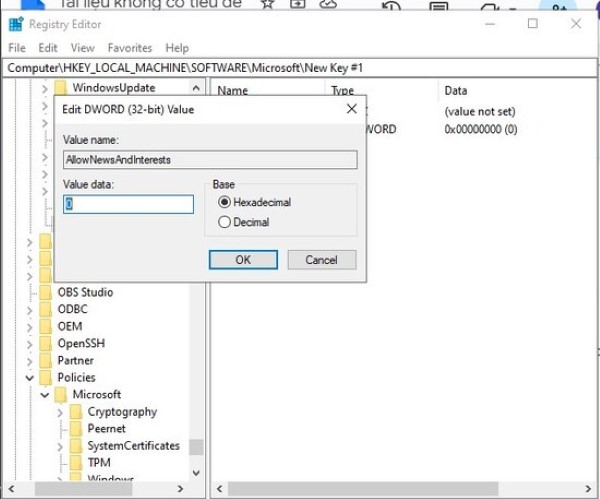Image resolution: width=600 pixels, height=499 pixels.
Task: Select the ODBC folder icon
Action: (x=45, y=309)
